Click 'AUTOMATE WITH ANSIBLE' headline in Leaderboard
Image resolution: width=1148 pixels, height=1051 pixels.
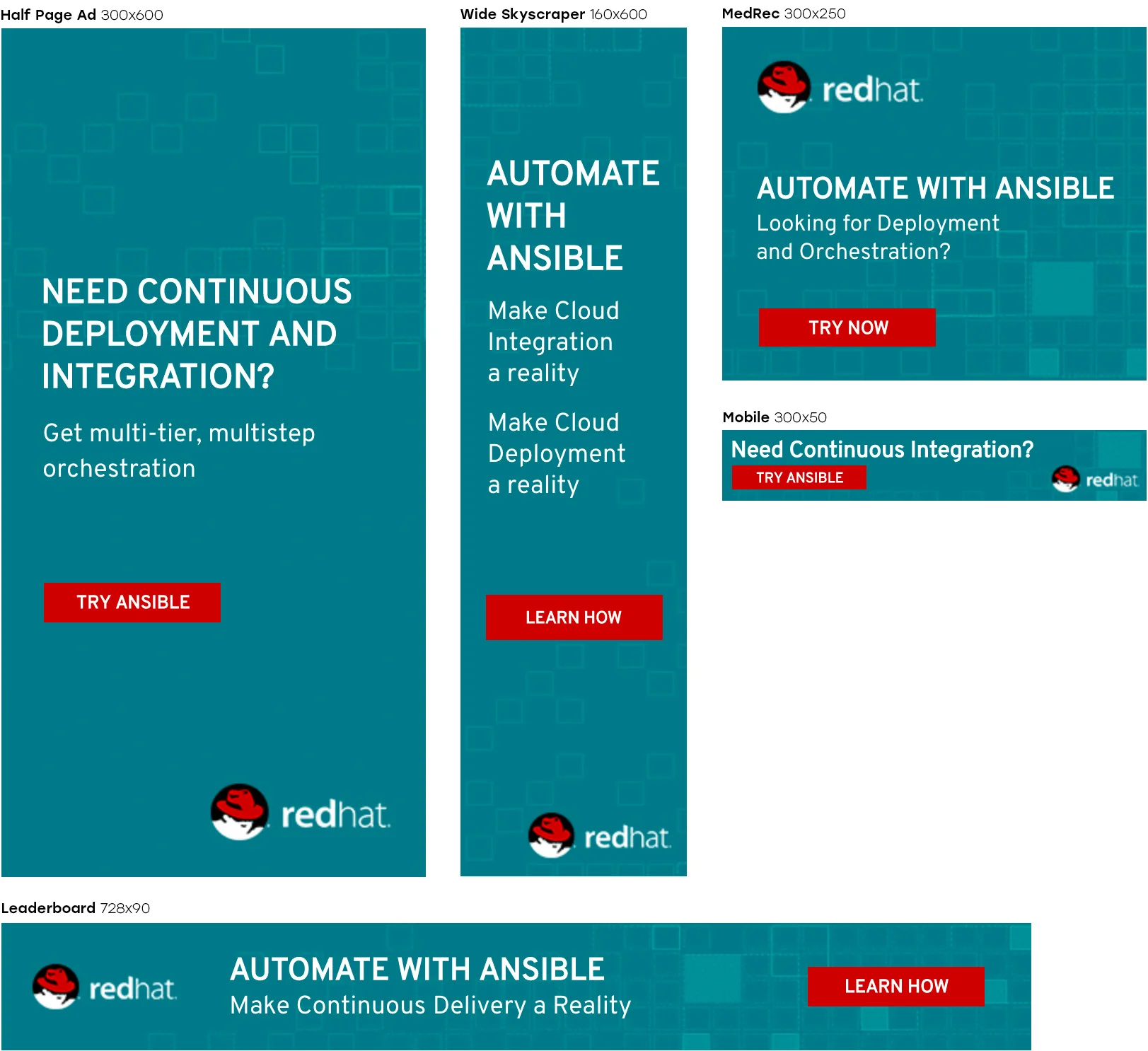417,969
